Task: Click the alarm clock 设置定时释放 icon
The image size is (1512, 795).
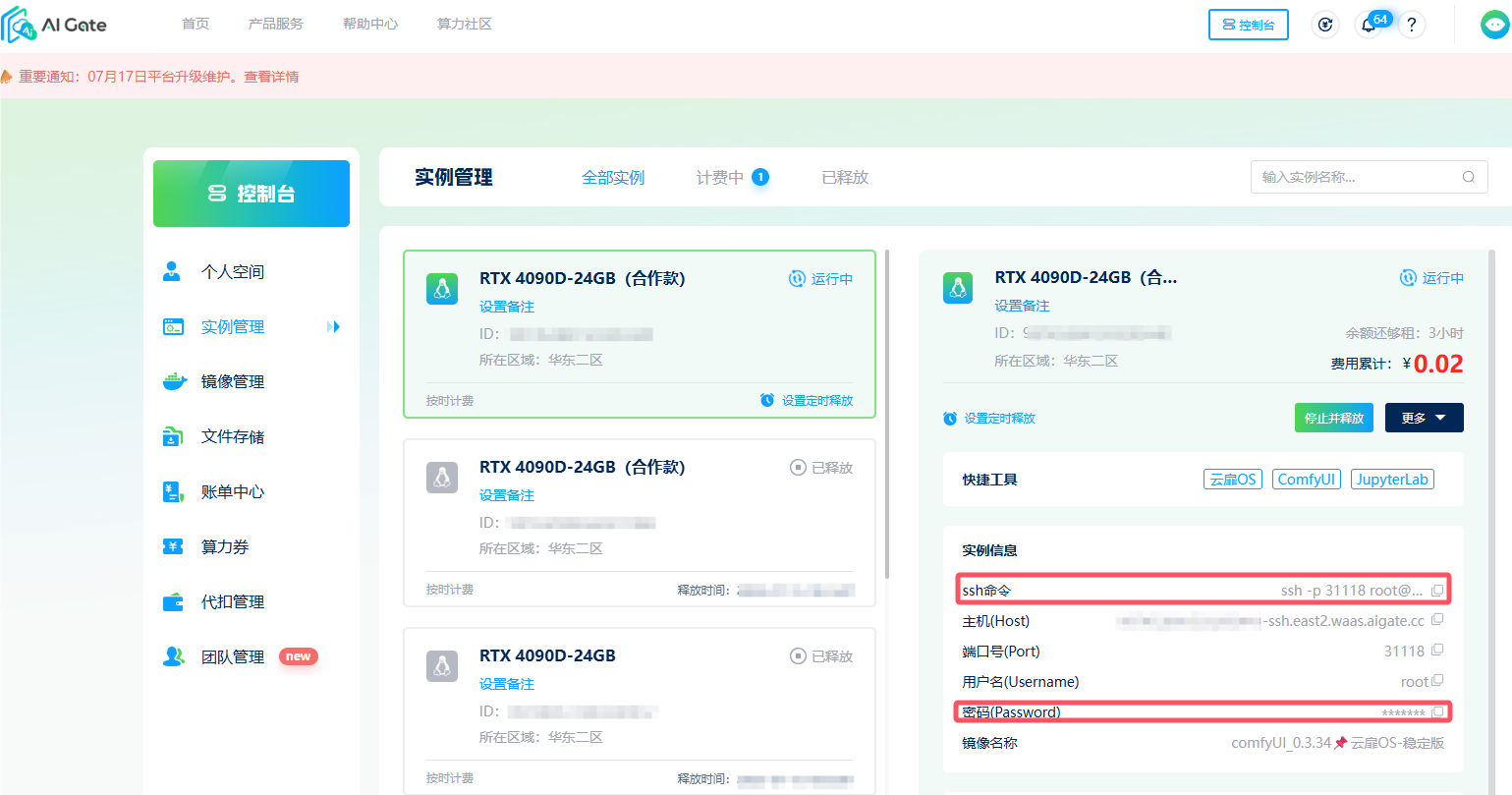Action: pos(948,418)
